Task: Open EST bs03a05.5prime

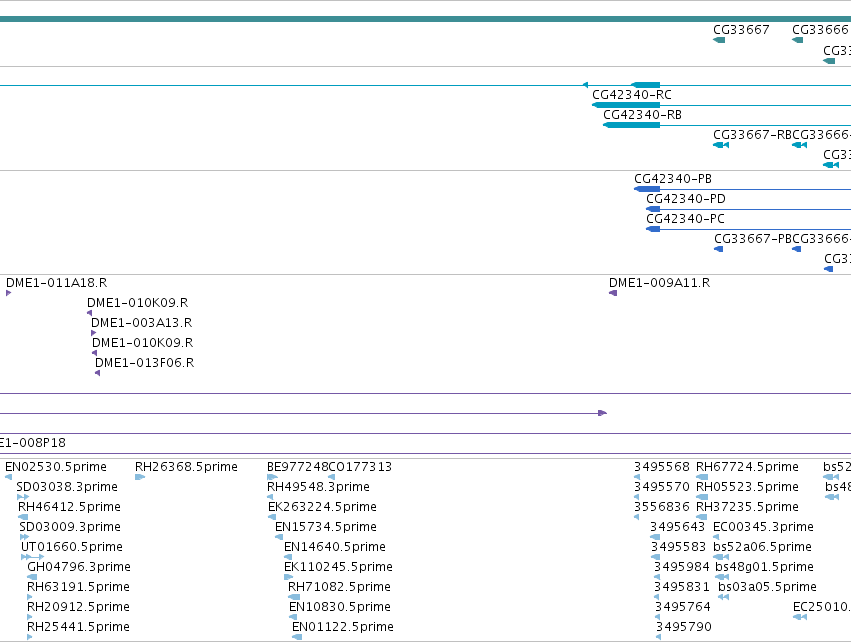Action: pos(767,587)
